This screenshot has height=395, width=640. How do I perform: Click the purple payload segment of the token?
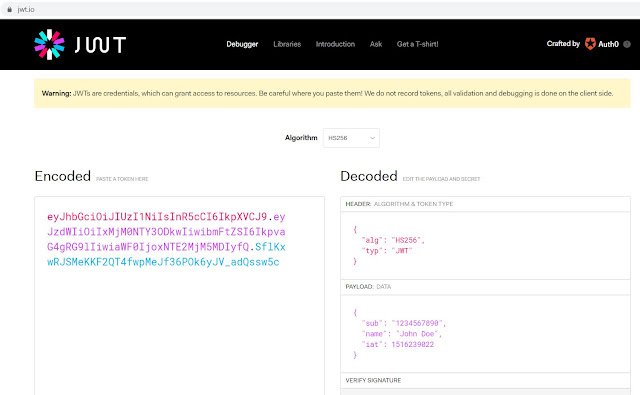tap(166, 232)
